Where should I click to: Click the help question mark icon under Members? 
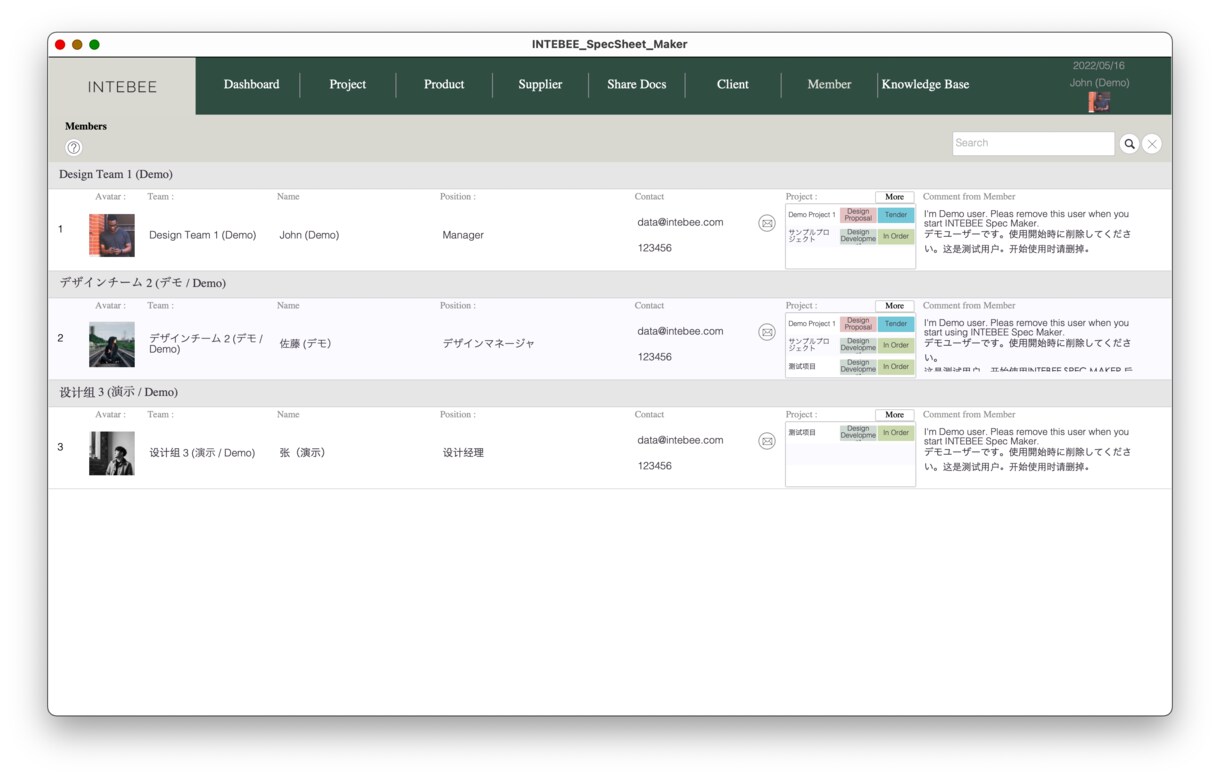pos(74,147)
